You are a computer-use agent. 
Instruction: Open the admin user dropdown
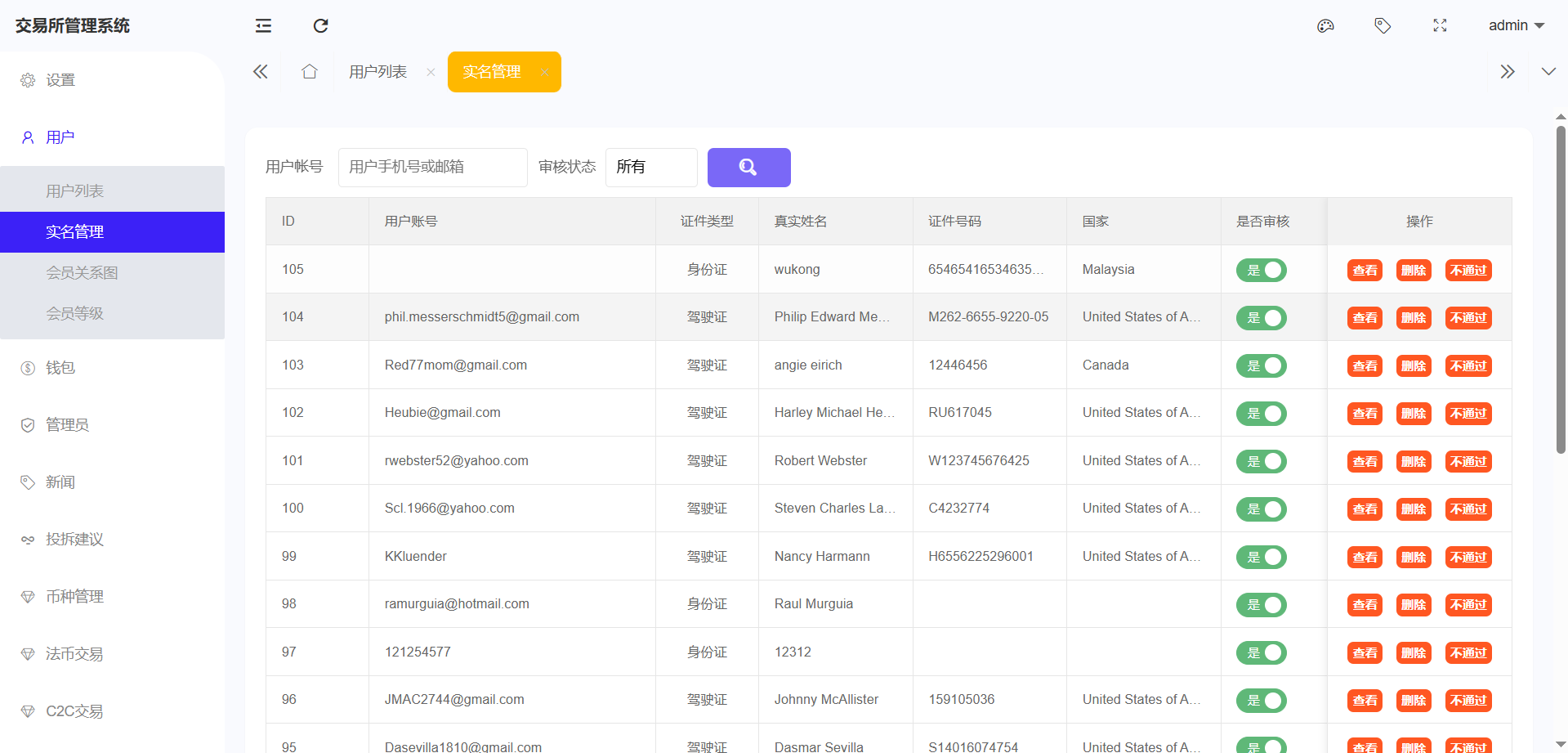[x=1516, y=26]
